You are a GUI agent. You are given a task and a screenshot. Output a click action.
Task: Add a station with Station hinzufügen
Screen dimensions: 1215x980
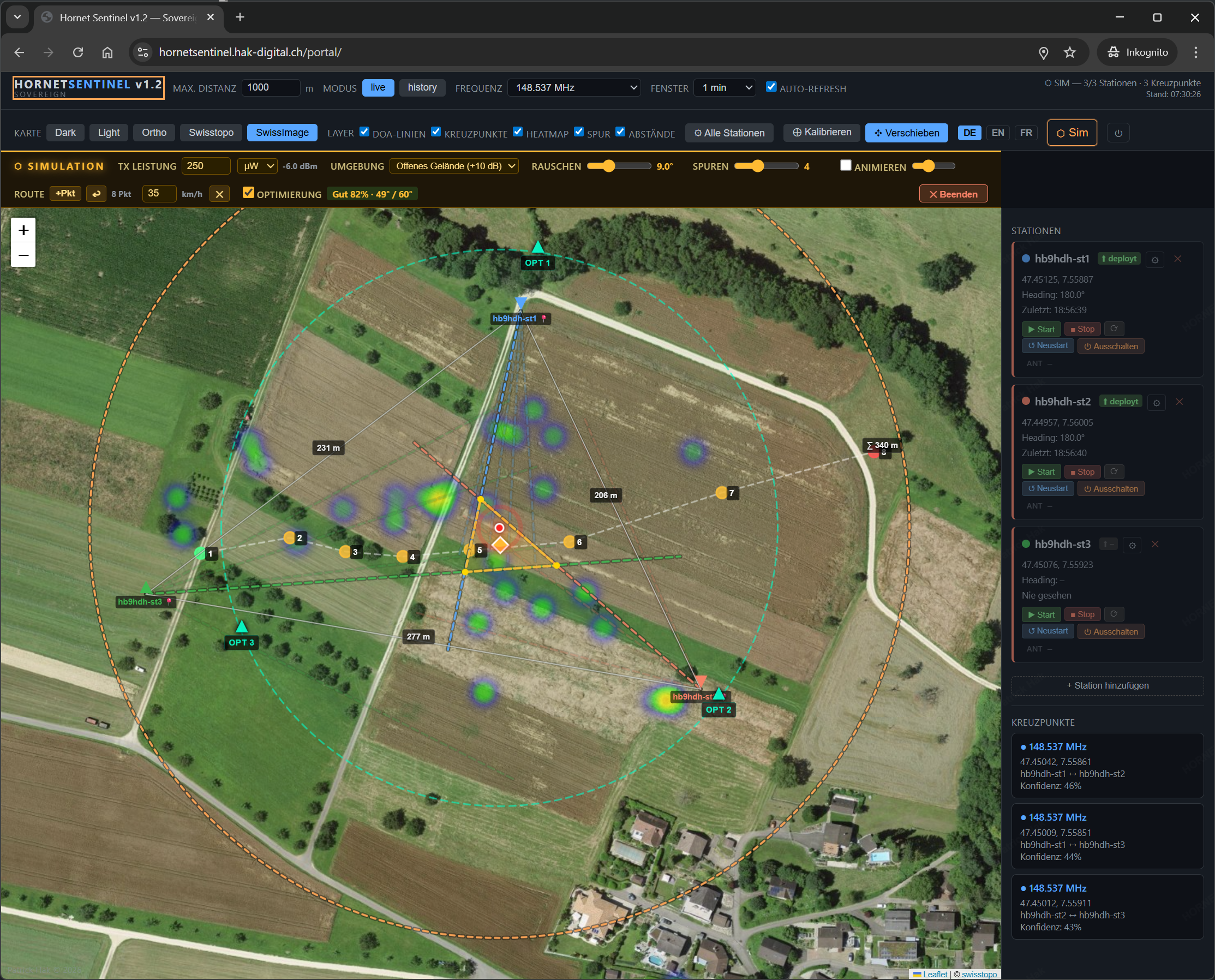1106,685
